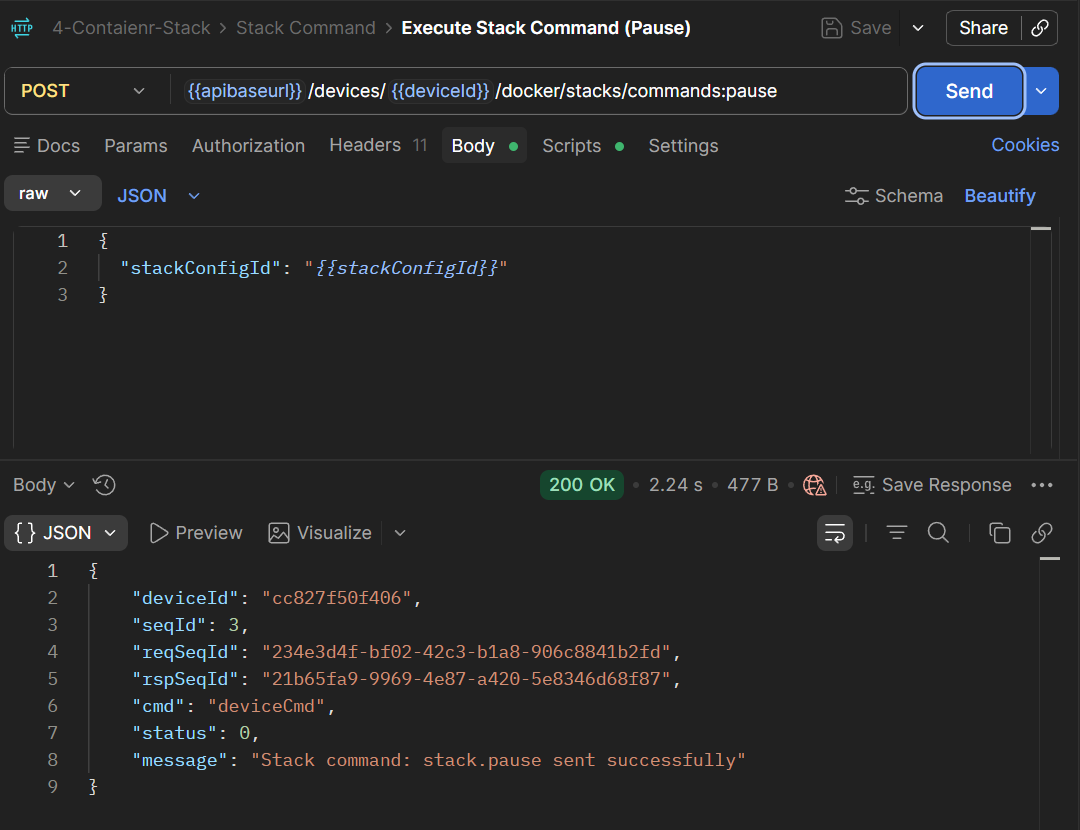Change the response JSON format dropdown
The width and height of the screenshot is (1080, 830).
(x=65, y=532)
